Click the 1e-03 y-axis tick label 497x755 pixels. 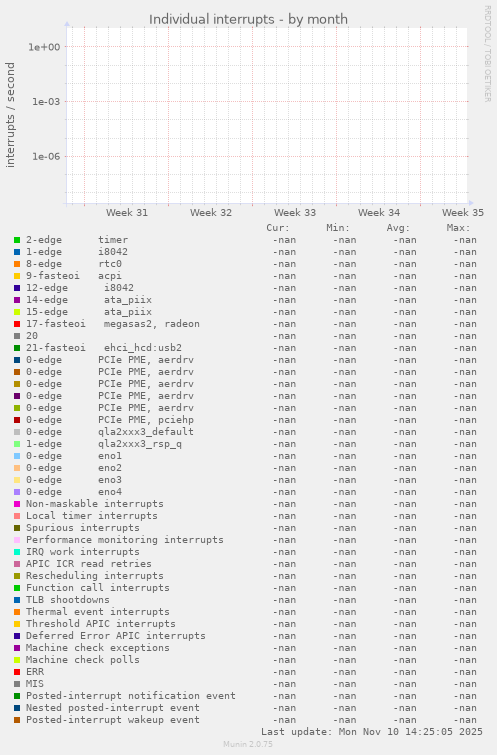[46, 102]
